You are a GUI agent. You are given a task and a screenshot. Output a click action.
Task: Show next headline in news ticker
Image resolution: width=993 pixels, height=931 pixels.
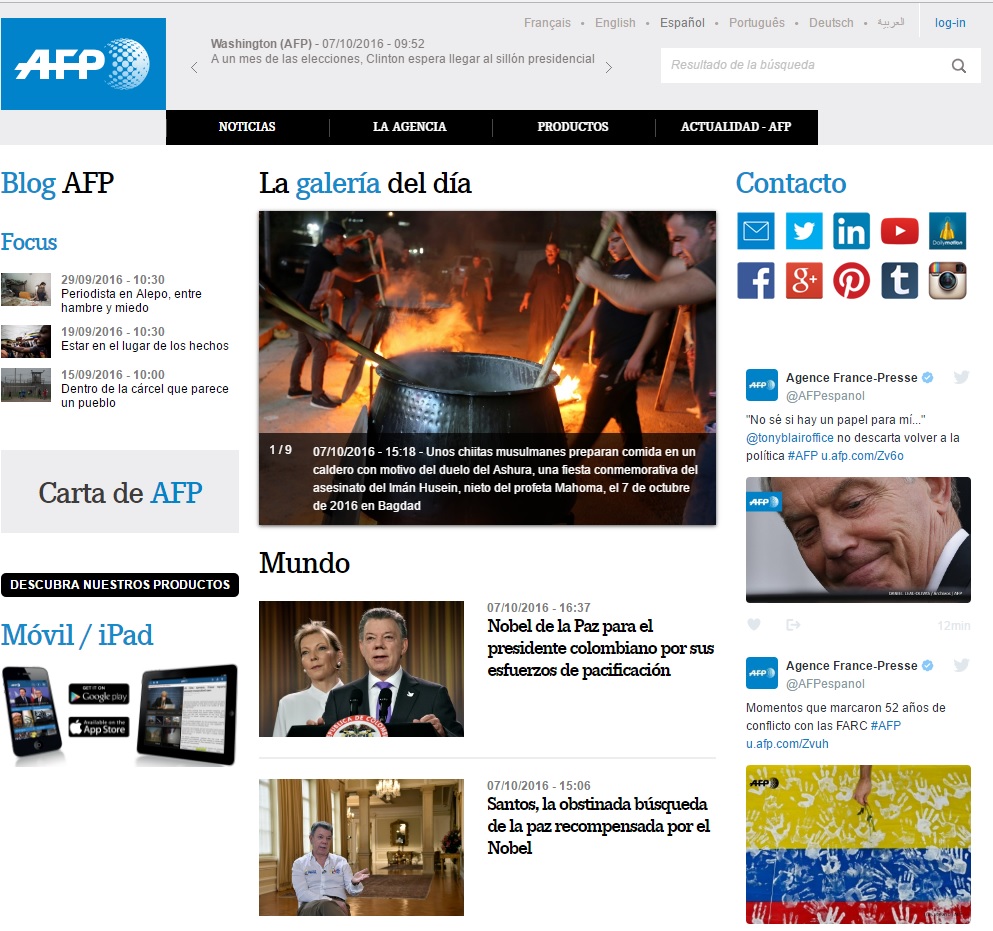pos(609,68)
